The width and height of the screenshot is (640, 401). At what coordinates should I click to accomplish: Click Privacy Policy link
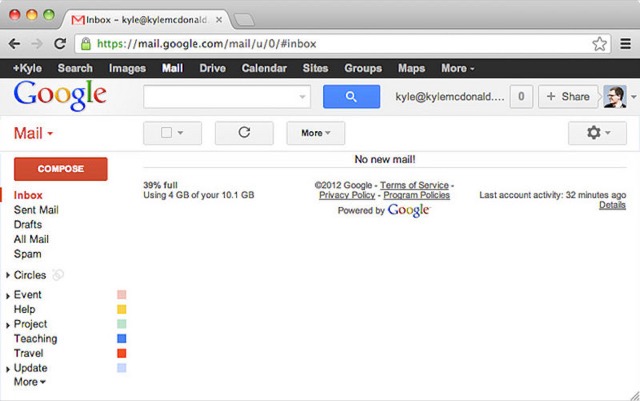tap(347, 195)
